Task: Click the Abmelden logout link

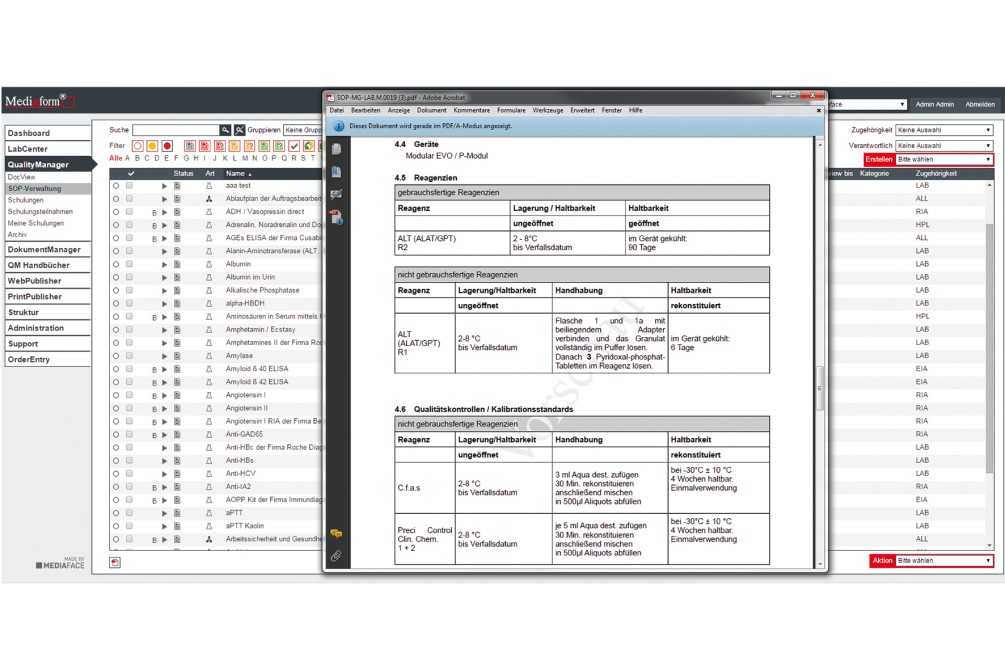Action: (980, 105)
